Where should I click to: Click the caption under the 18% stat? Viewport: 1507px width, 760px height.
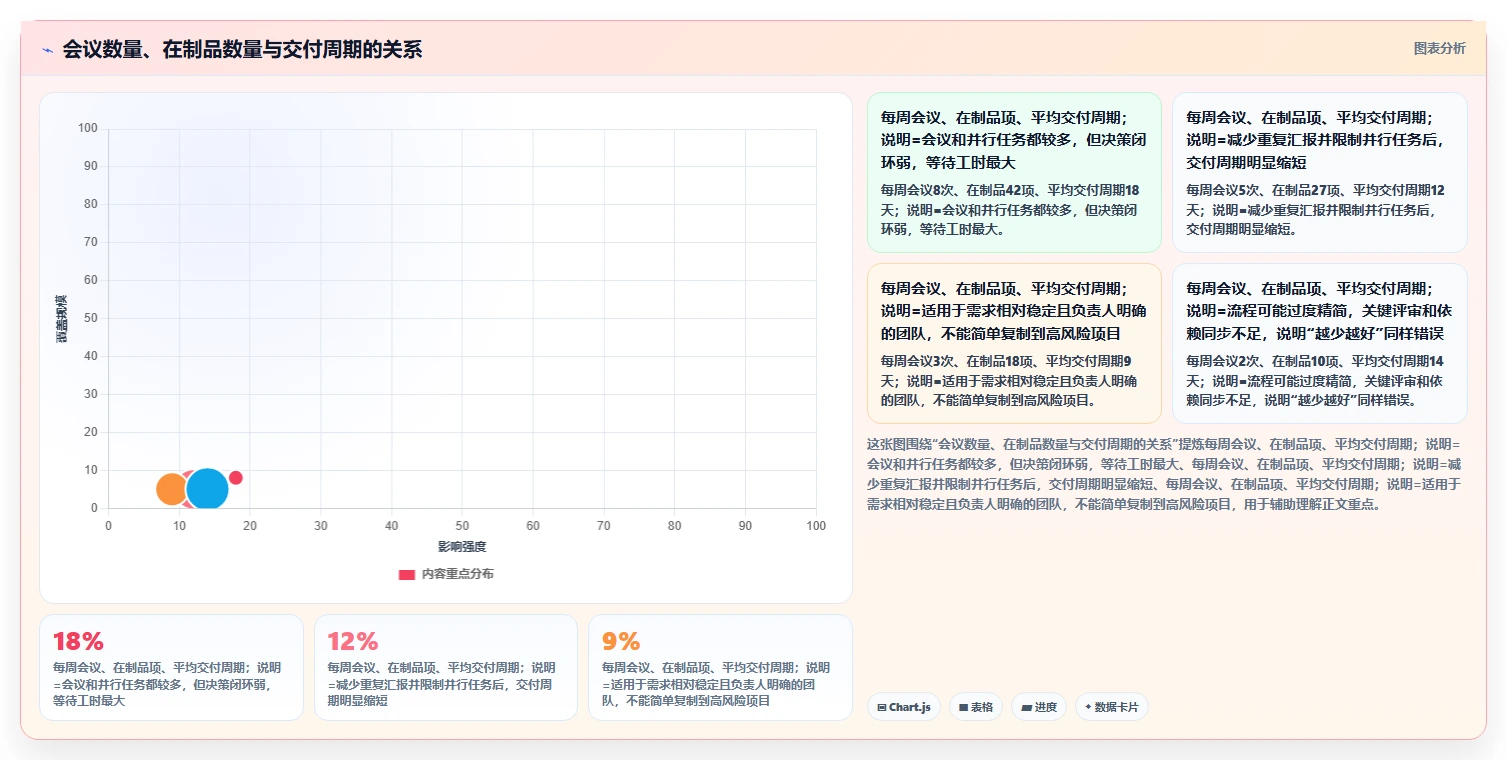(168, 684)
